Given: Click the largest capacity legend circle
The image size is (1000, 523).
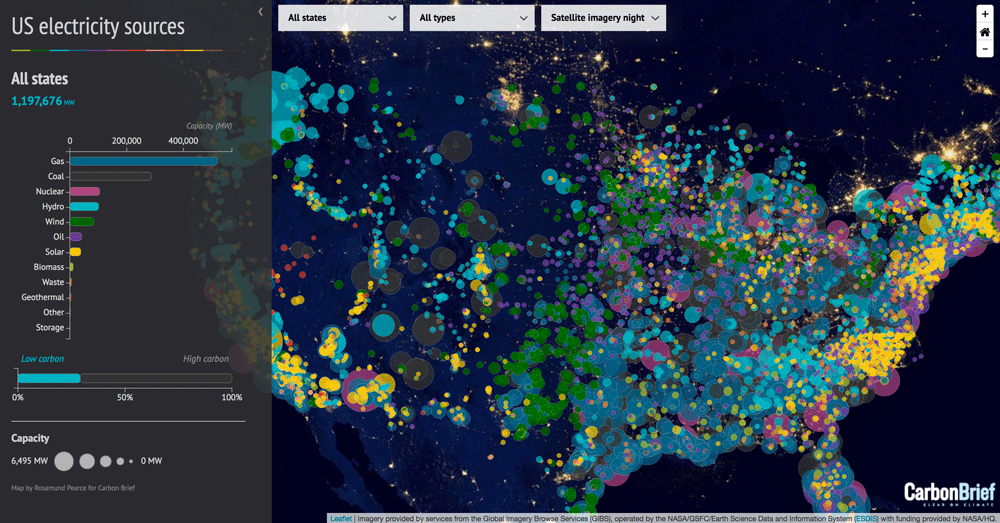Looking at the screenshot, I should 64,461.
